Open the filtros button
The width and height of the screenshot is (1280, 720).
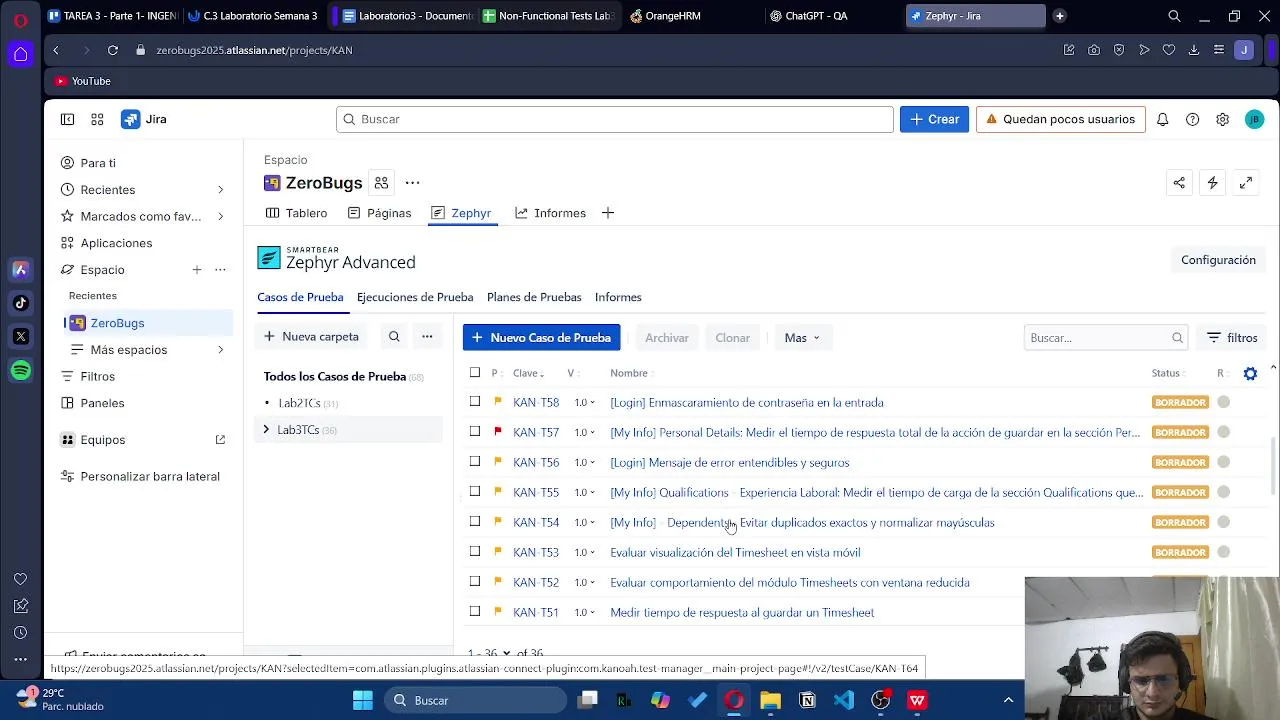point(1232,338)
